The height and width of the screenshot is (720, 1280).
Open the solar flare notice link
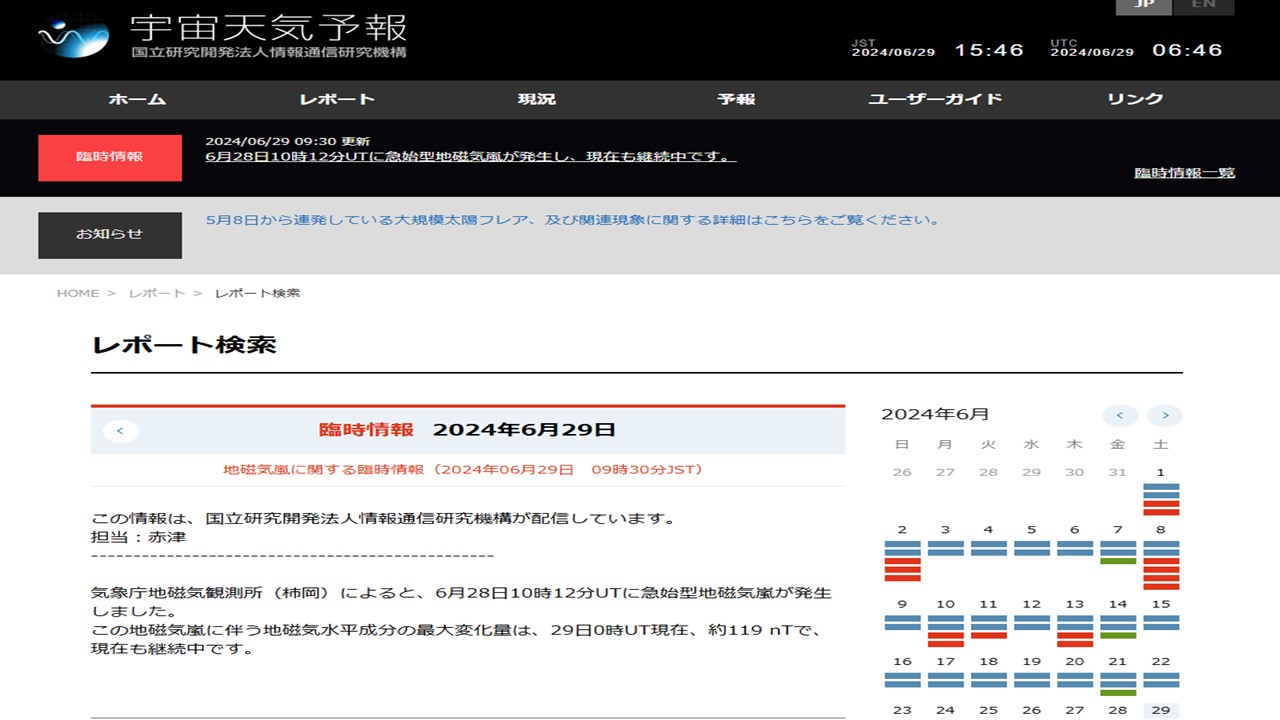tap(572, 220)
